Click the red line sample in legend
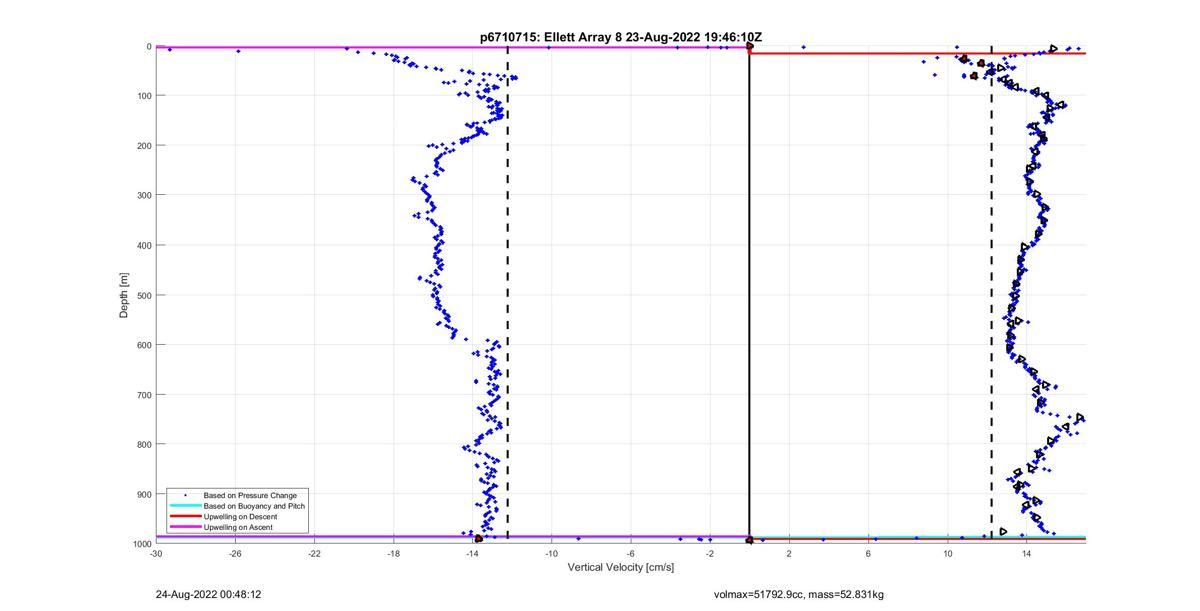Image resolution: width=1200 pixels, height=611 pixels. (185, 516)
